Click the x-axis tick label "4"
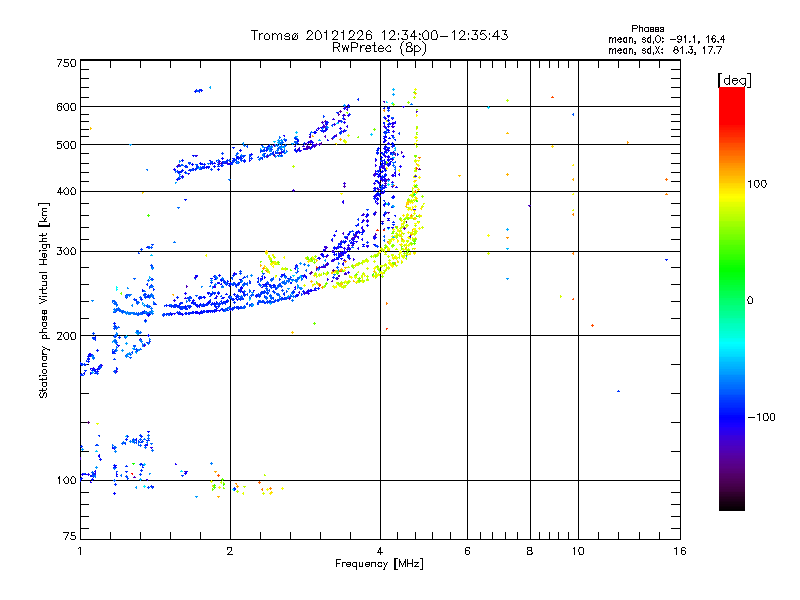This screenshot has height=600, width=800. (380, 551)
